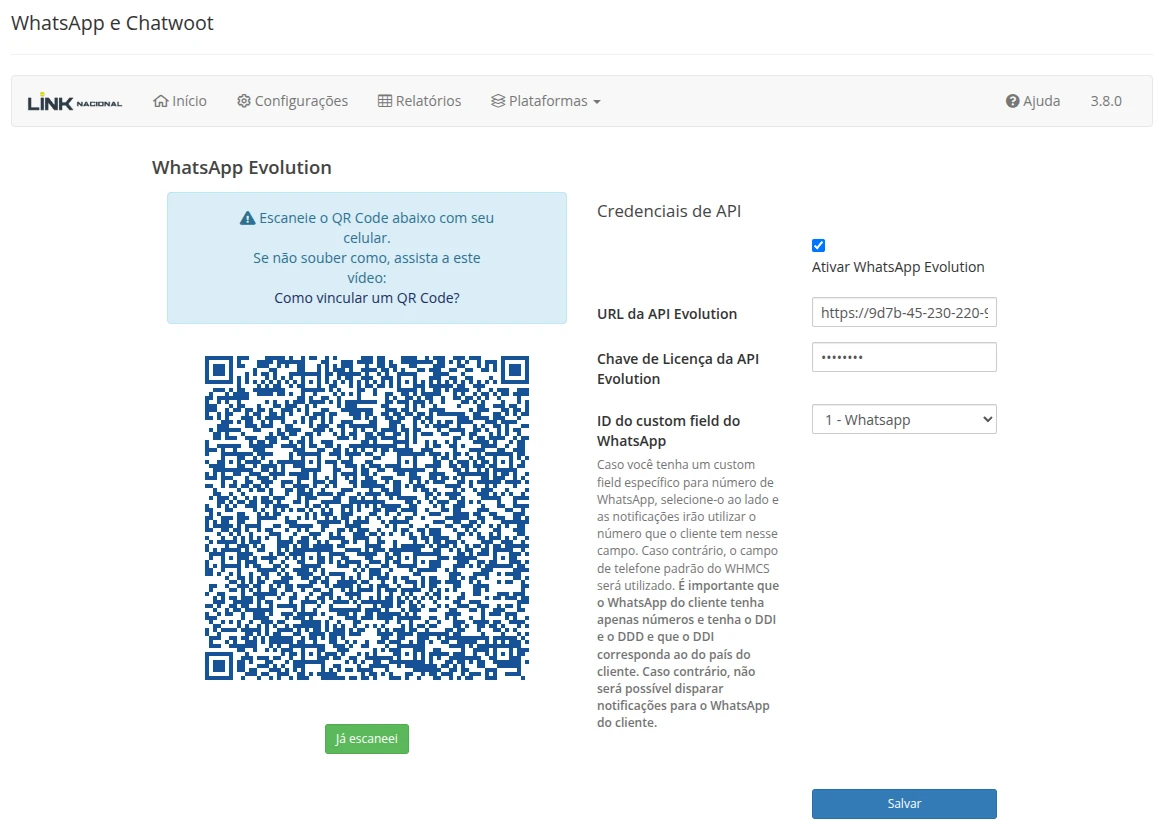Click the table grid icon for reports
The image size is (1159, 835).
[384, 101]
